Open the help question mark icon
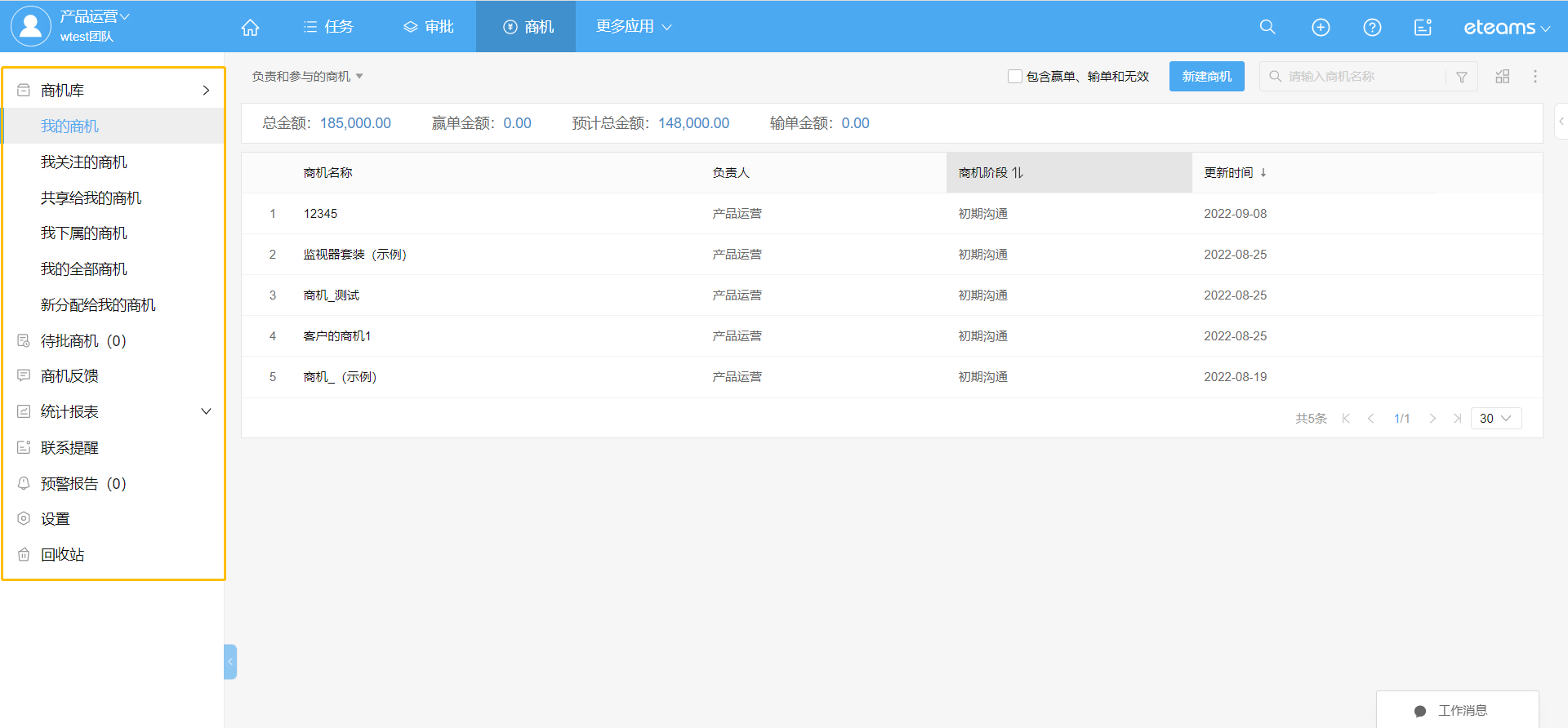Screen dimensions: 1568x728 click(x=1372, y=27)
